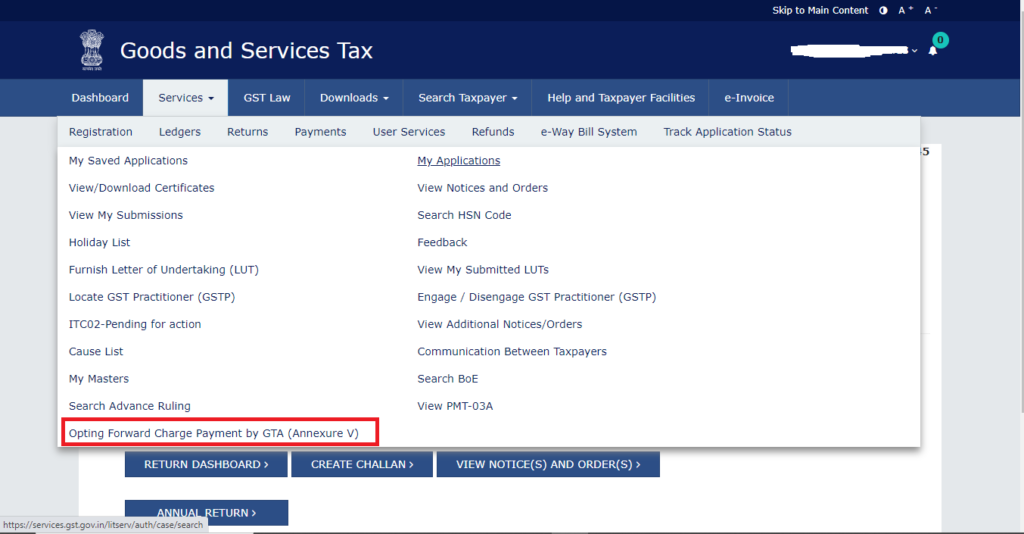
Task: Increase font size with A+
Action: click(905, 10)
